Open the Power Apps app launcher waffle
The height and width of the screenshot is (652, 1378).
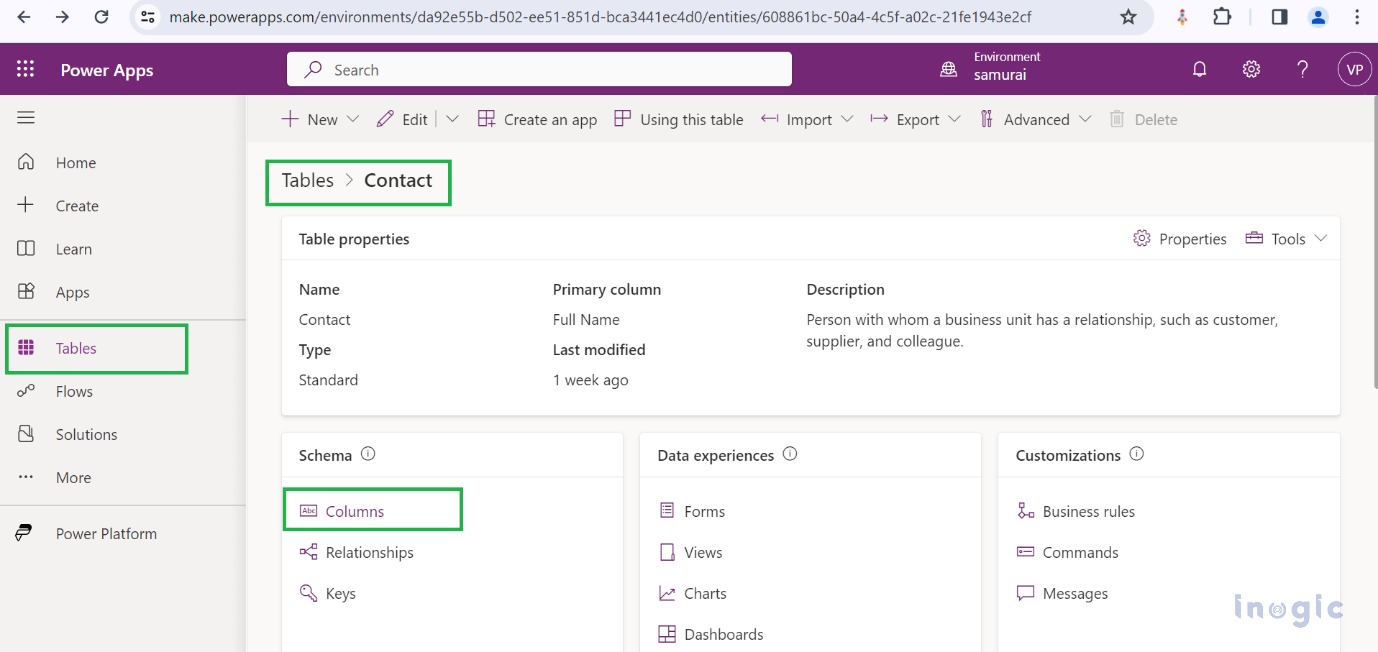pyautogui.click(x=26, y=70)
